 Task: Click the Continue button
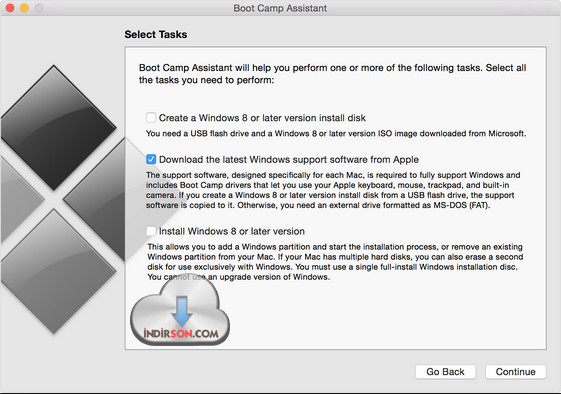coord(515,372)
